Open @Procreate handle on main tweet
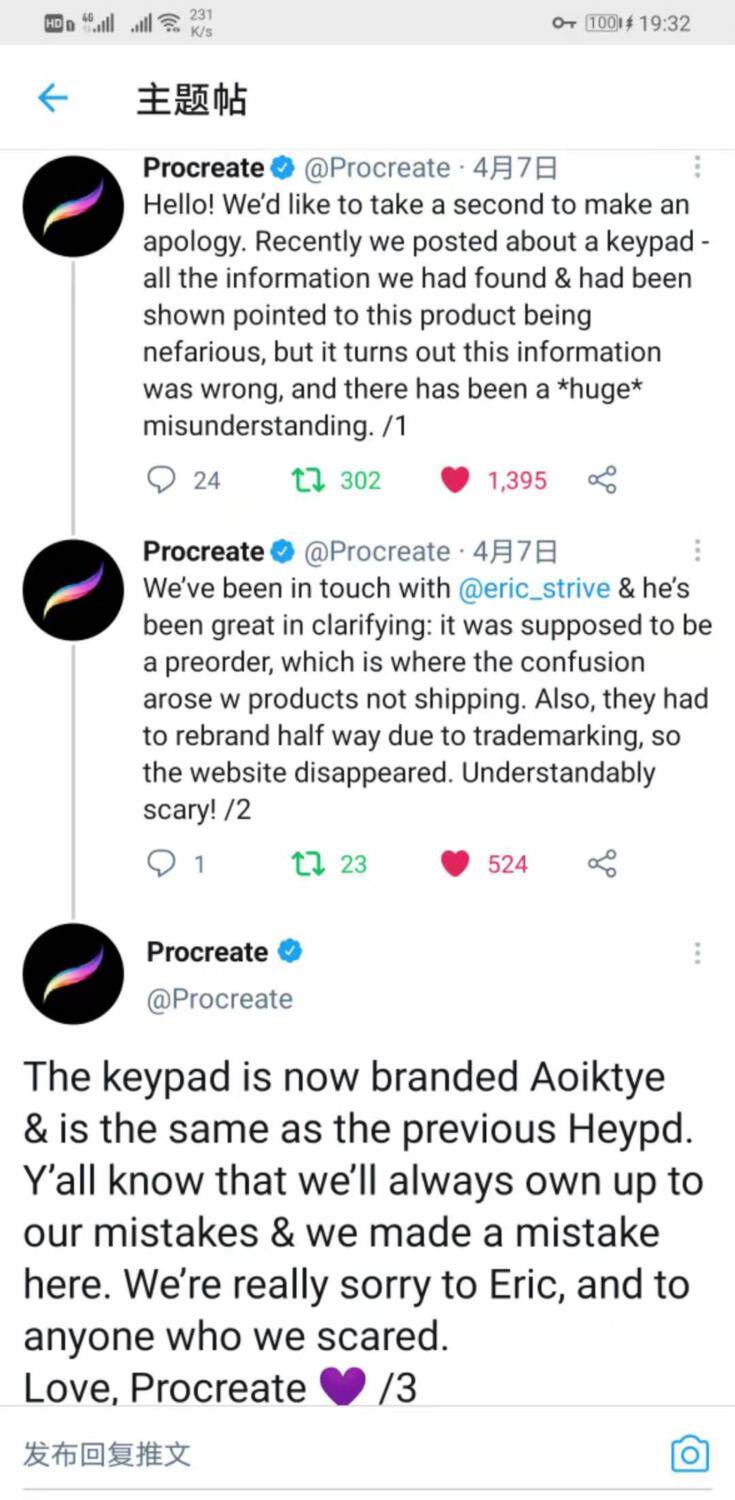Image resolution: width=735 pixels, height=1500 pixels. 220,999
